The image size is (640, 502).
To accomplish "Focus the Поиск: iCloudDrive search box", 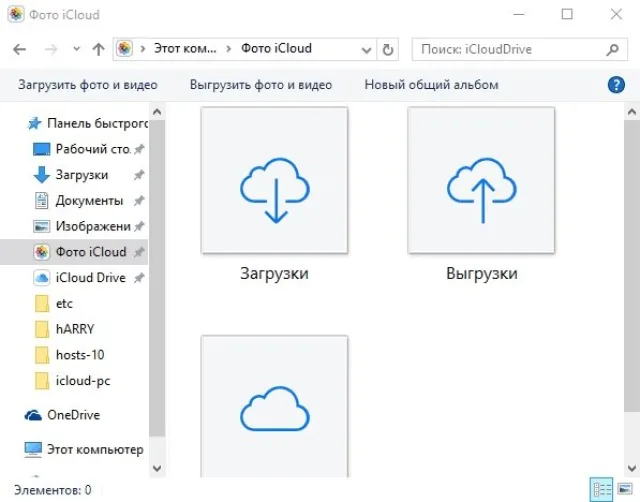I will [x=520, y=49].
